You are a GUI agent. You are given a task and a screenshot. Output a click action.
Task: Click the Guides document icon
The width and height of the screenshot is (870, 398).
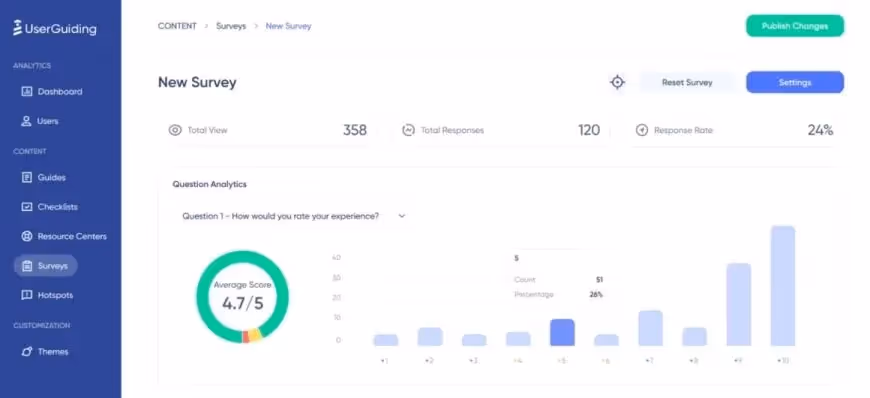27,178
